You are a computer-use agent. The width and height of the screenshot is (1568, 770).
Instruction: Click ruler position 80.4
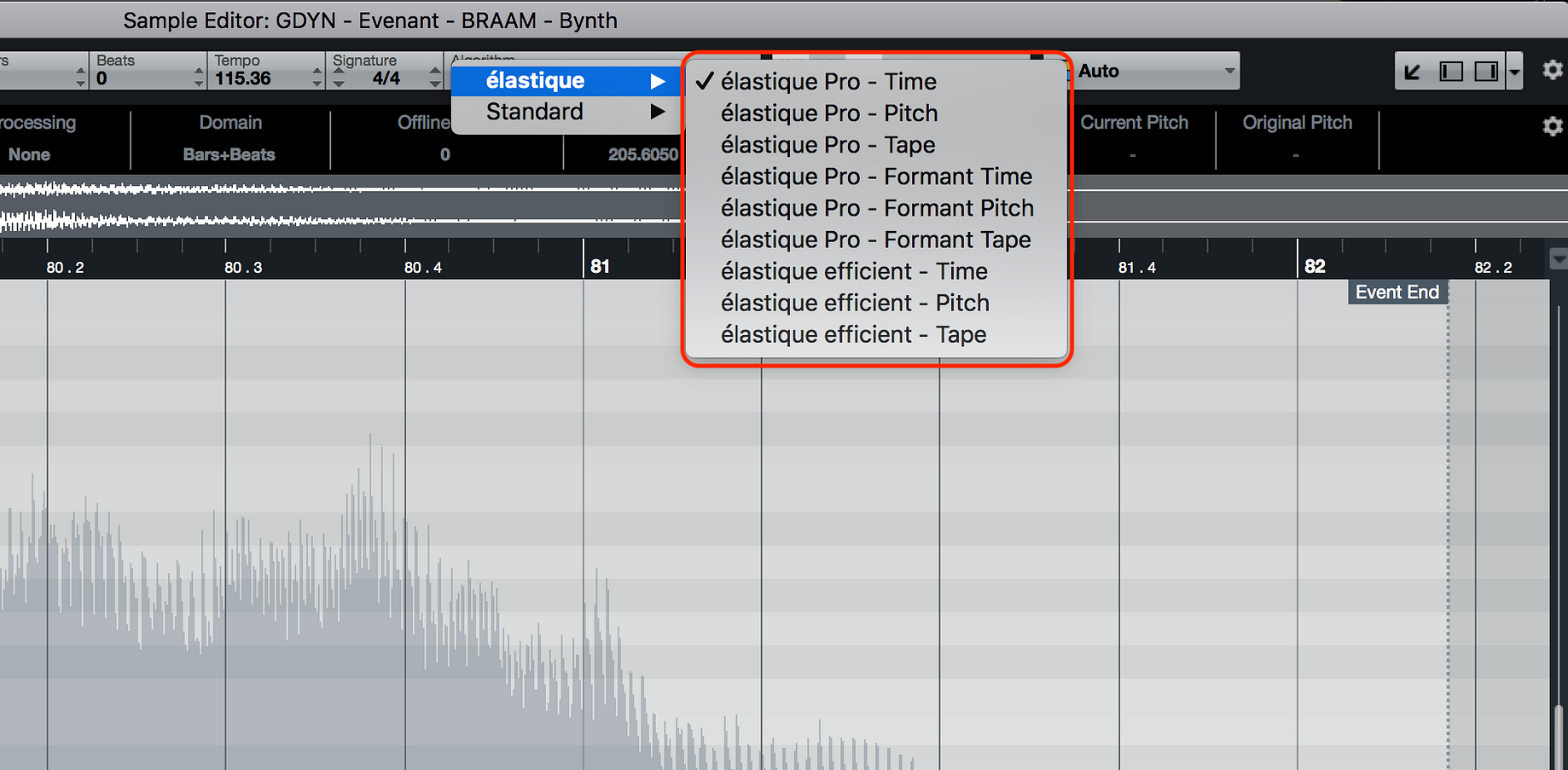[422, 268]
